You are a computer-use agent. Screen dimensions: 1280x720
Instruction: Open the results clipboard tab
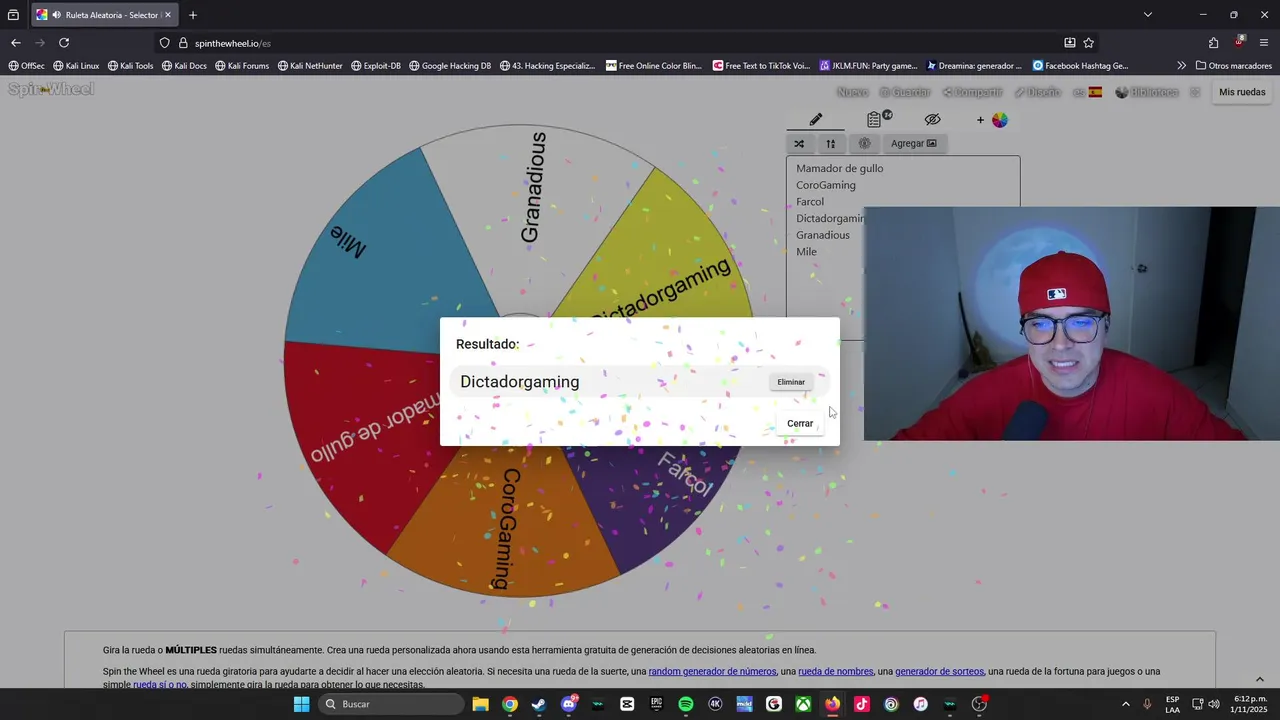coord(875,120)
